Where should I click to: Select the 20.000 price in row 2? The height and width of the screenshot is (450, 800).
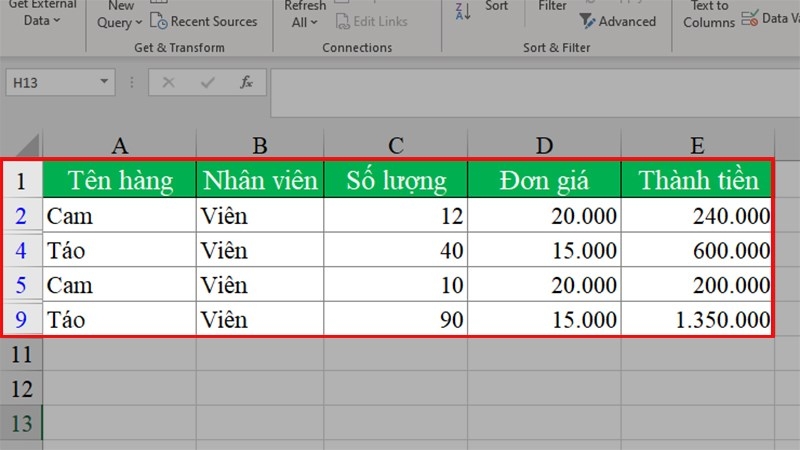544,215
